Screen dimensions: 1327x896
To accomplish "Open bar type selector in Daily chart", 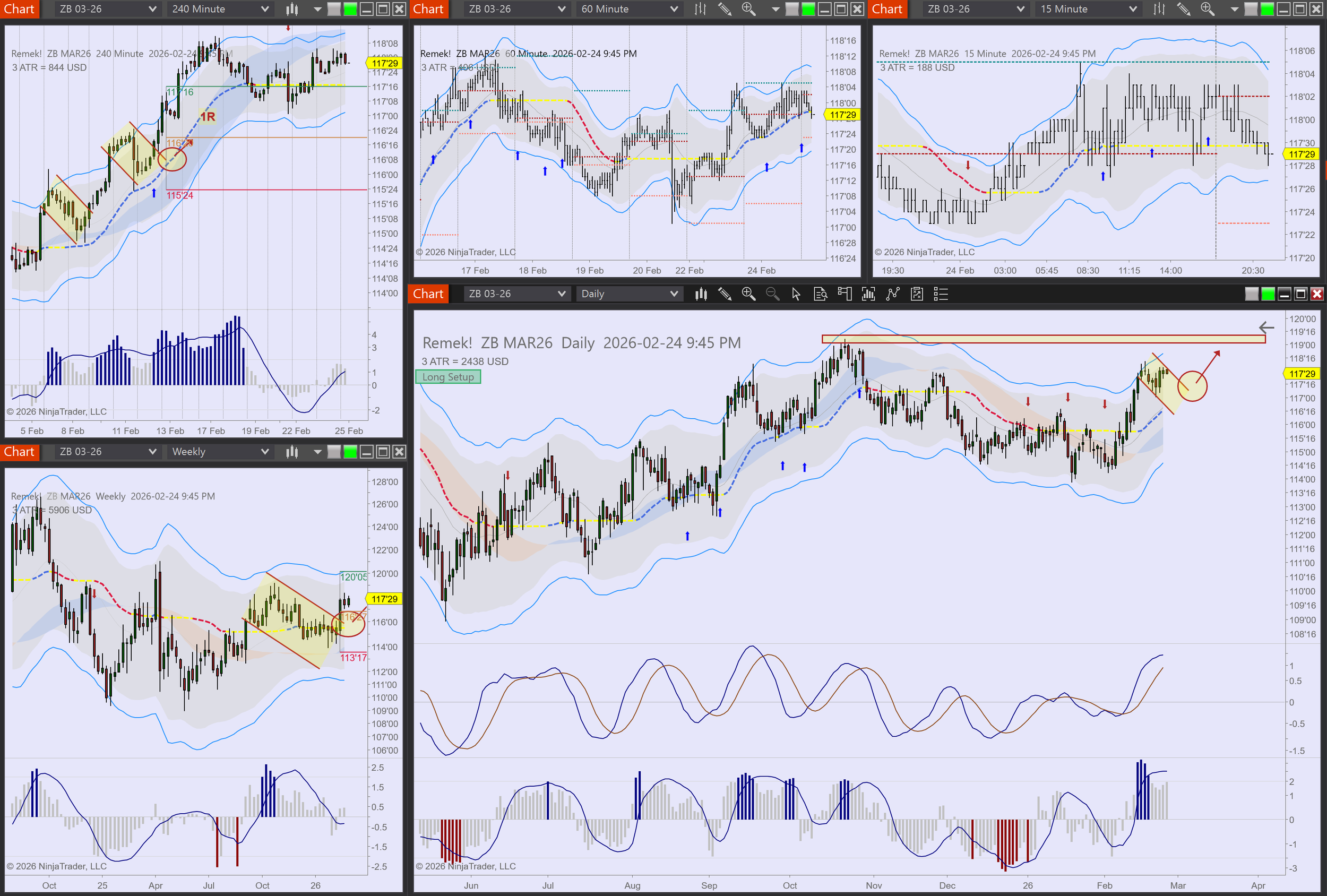I will point(701,294).
